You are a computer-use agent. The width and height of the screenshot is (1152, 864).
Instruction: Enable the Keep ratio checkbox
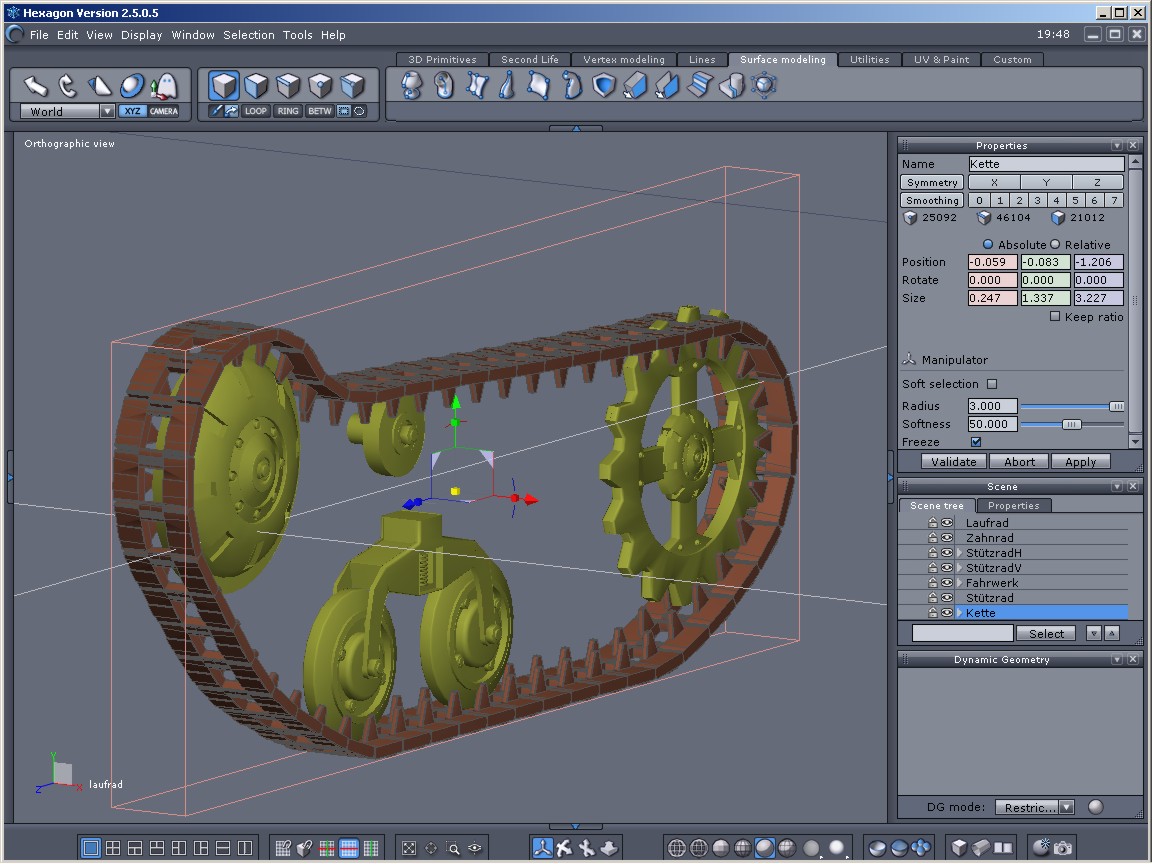tap(1055, 316)
